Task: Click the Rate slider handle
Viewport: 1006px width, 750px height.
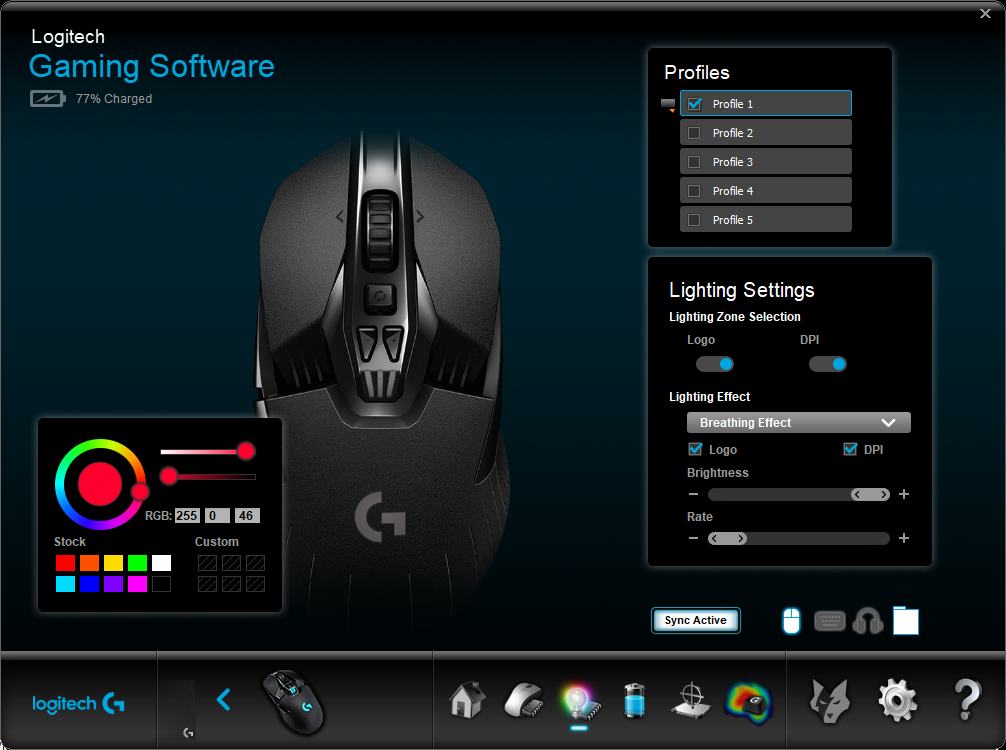Action: (x=727, y=538)
